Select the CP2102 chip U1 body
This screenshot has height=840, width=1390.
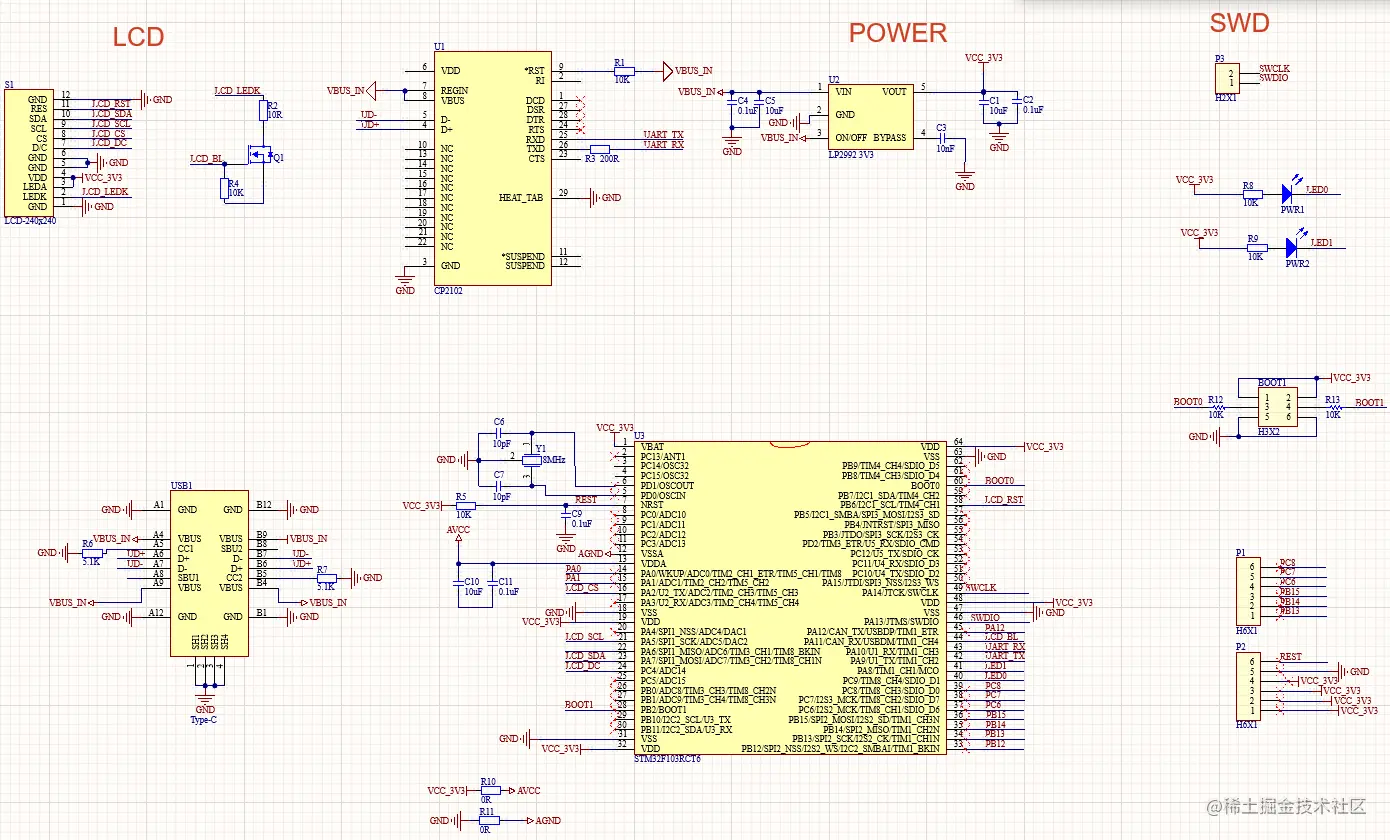[493, 168]
